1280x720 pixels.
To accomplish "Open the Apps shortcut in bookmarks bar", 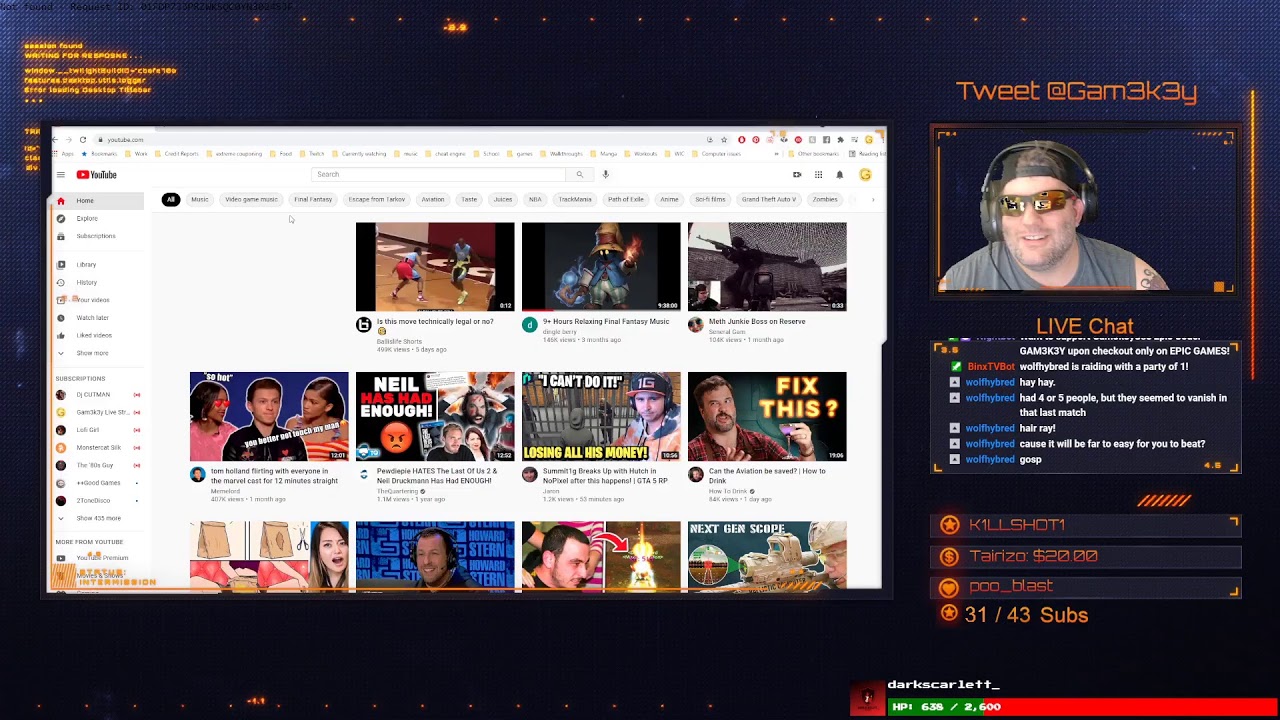I will tap(63, 154).
